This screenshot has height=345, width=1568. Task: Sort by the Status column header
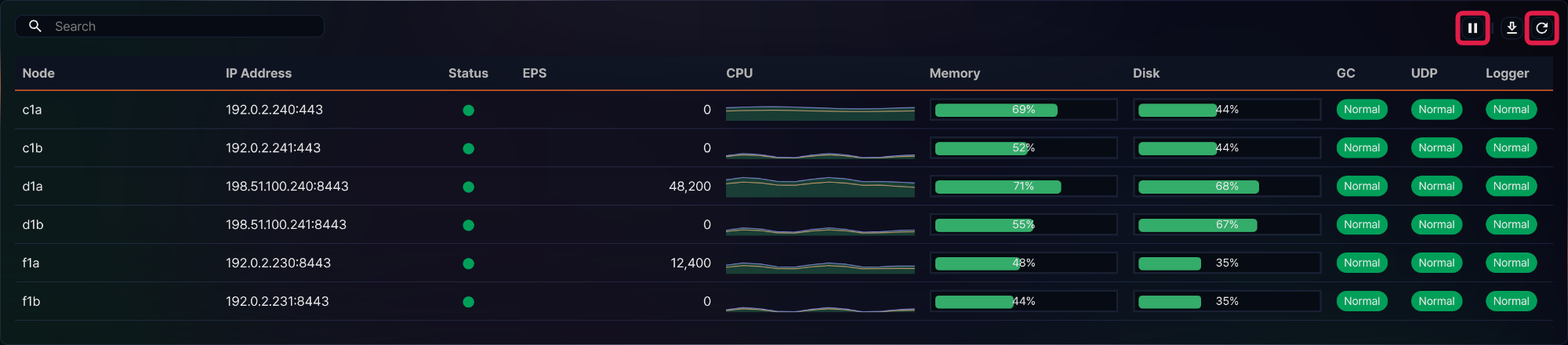coord(468,73)
